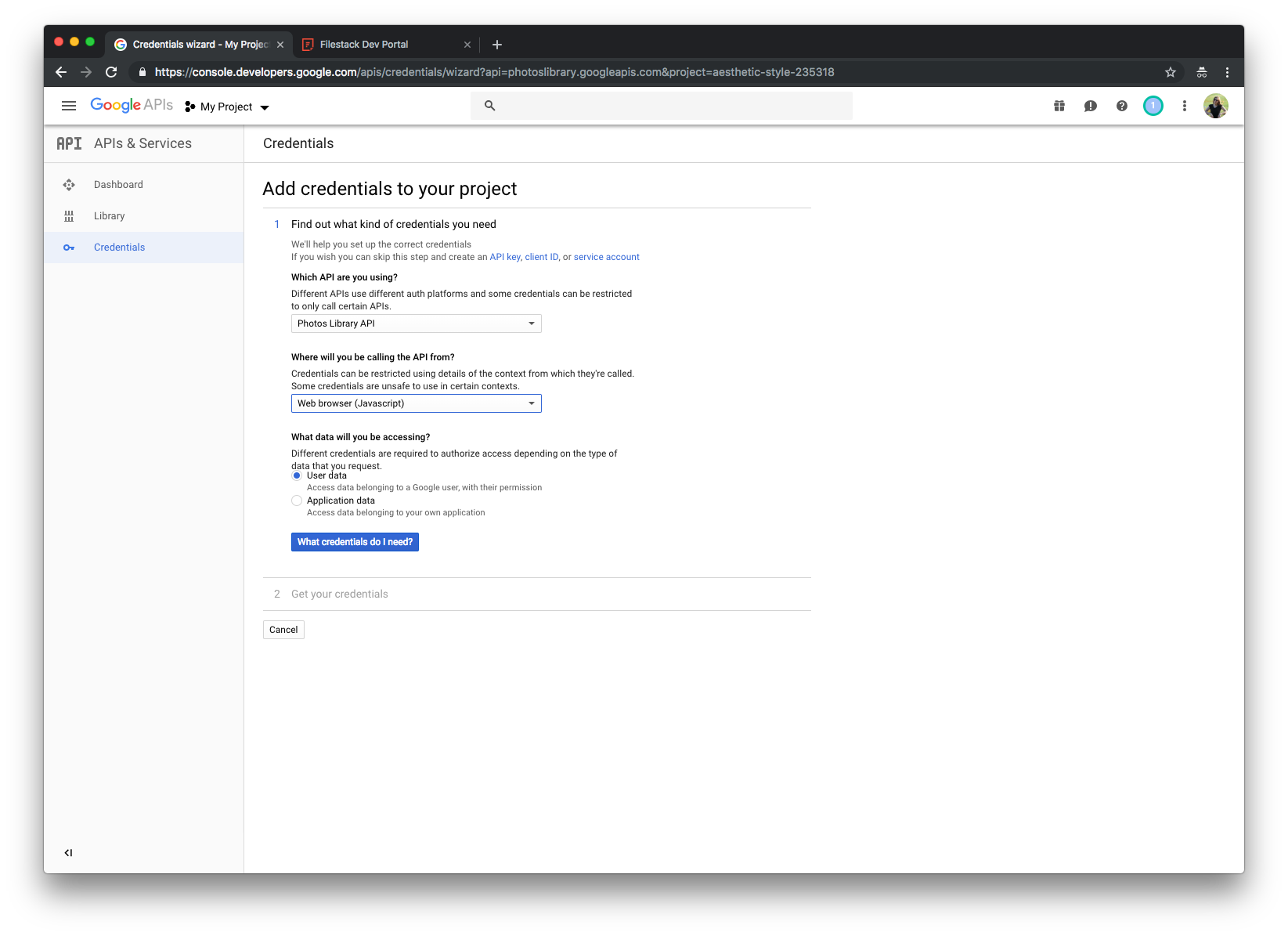
Task: Click the padlock site info icon
Action: coord(142,72)
